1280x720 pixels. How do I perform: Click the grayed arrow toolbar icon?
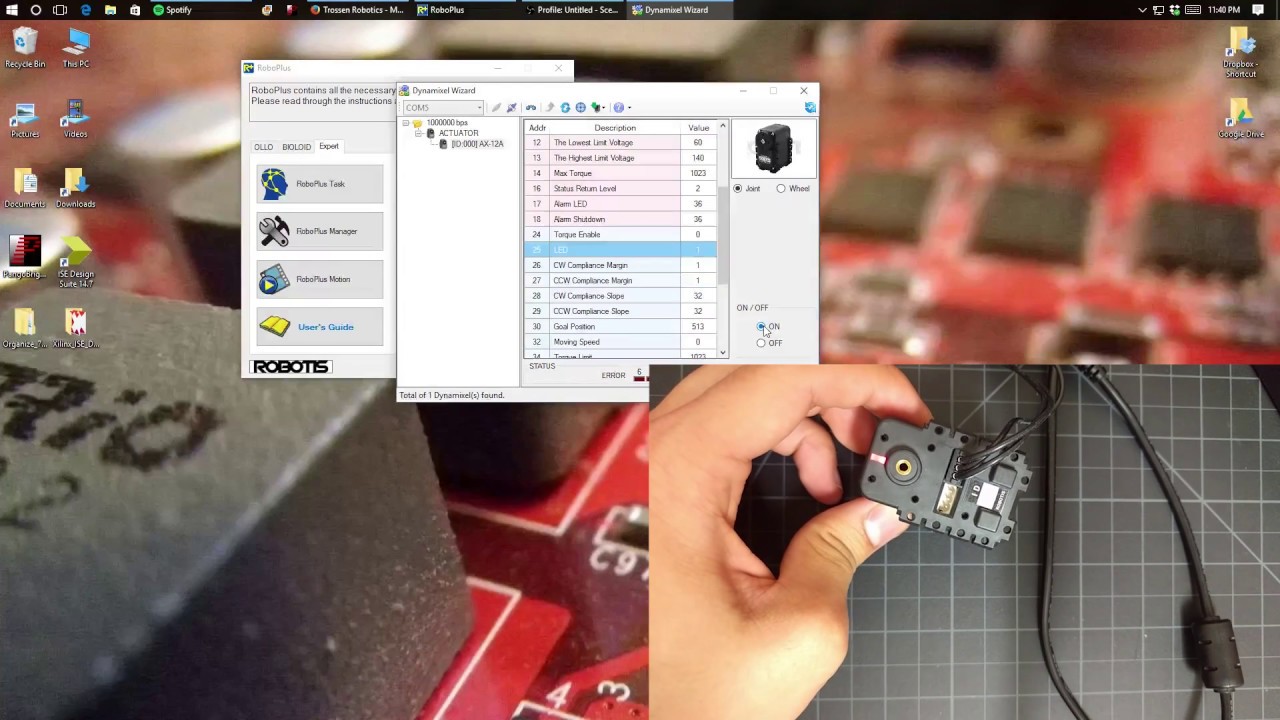coord(549,107)
